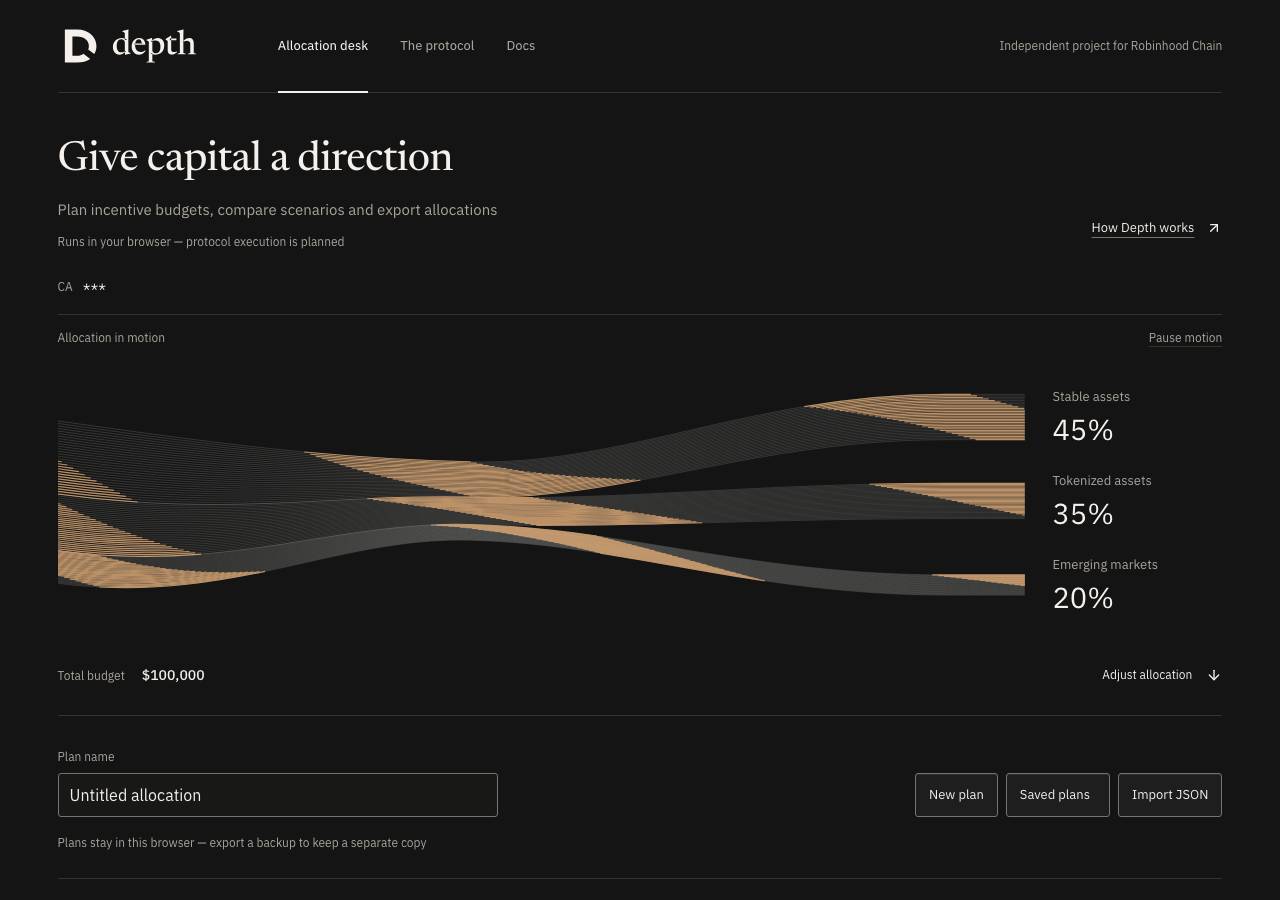Image resolution: width=1280 pixels, height=900 pixels.
Task: Click the Allocation in motion label
Action: 111,338
